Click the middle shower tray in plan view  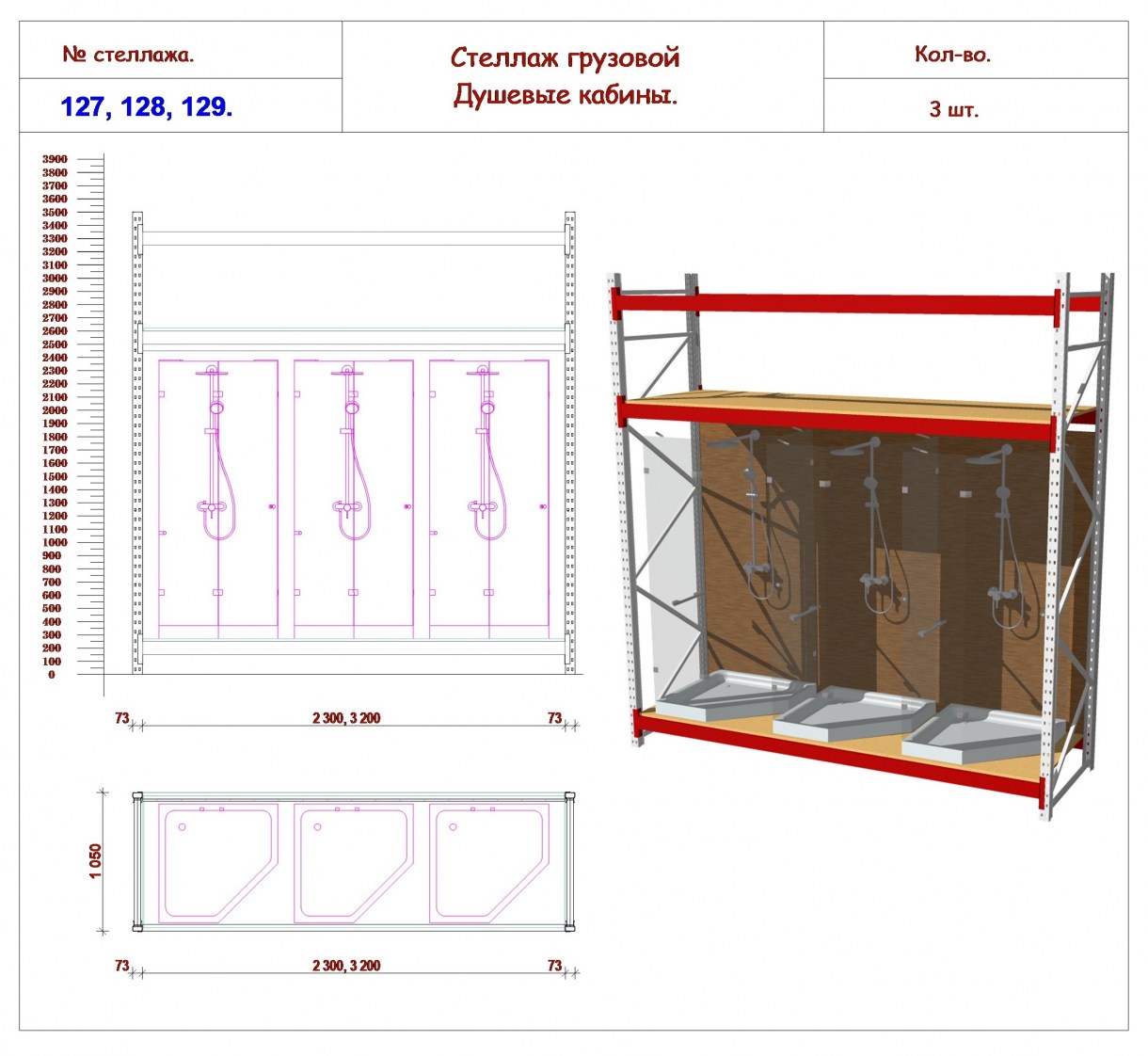(354, 863)
